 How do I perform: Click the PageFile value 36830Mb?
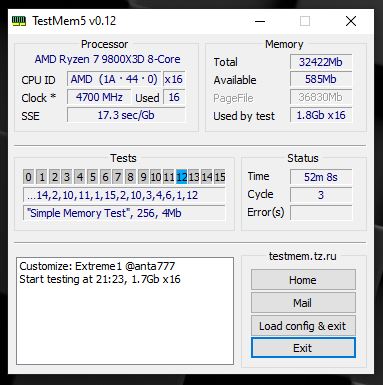click(x=321, y=97)
